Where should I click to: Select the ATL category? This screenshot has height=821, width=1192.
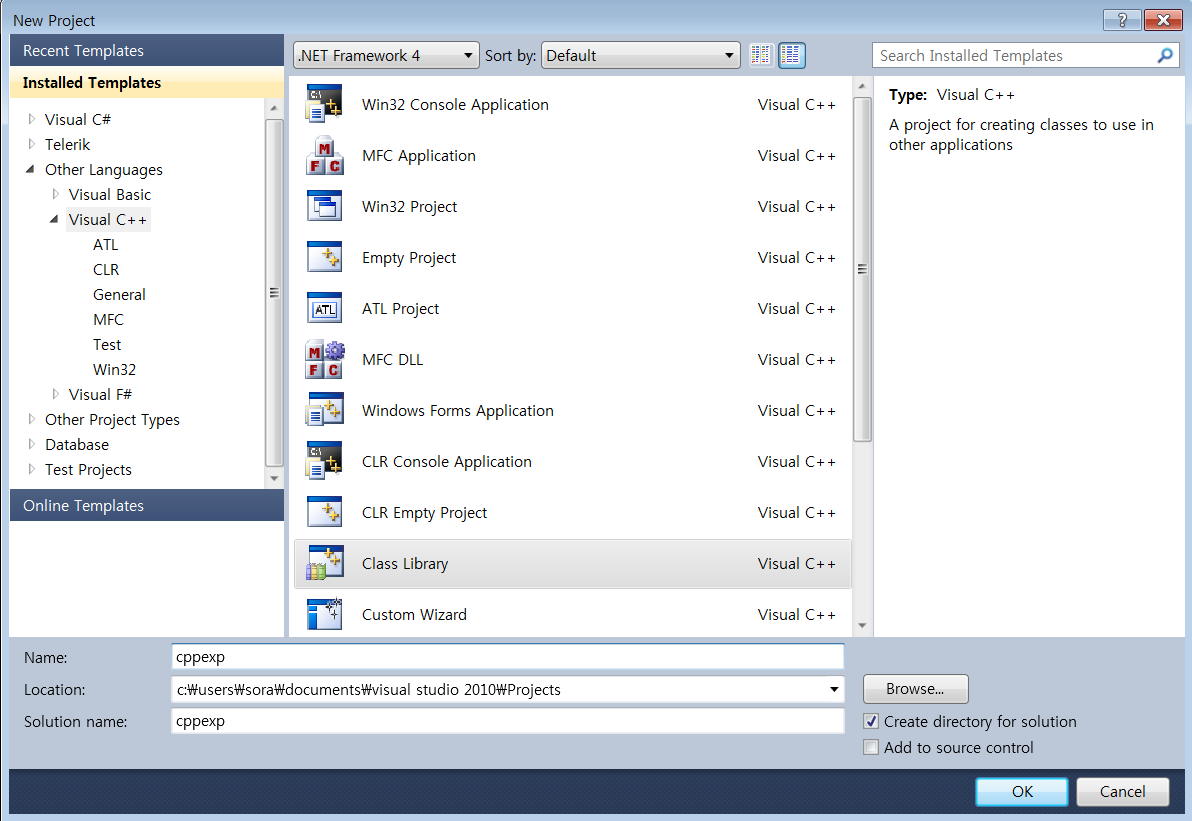(x=106, y=245)
